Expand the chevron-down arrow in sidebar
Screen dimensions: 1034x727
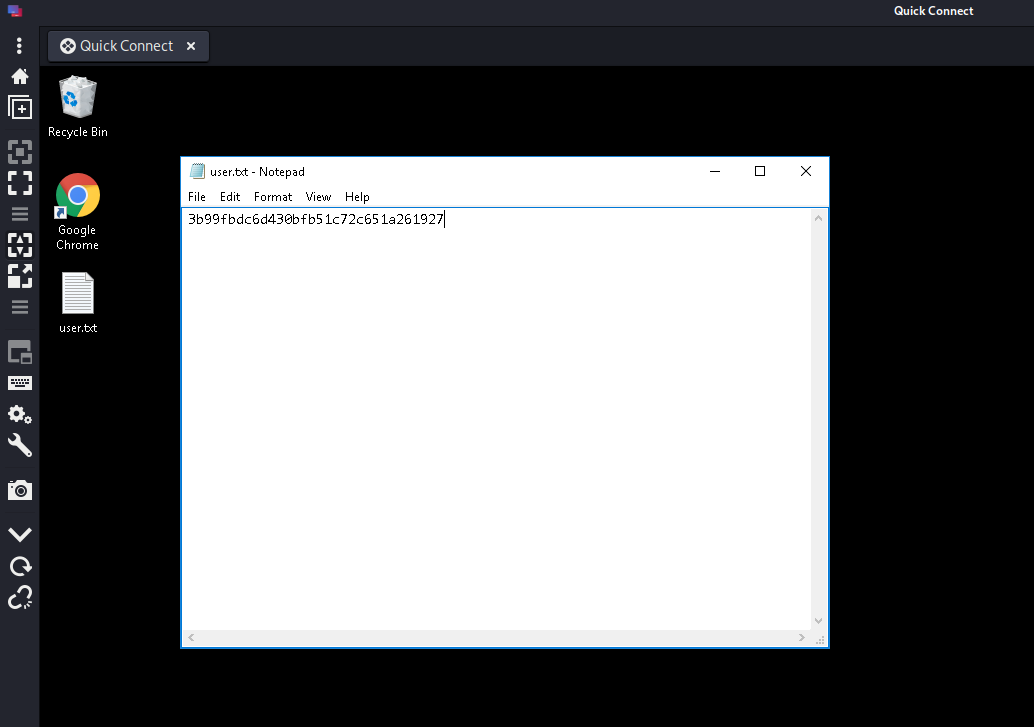coord(20,535)
